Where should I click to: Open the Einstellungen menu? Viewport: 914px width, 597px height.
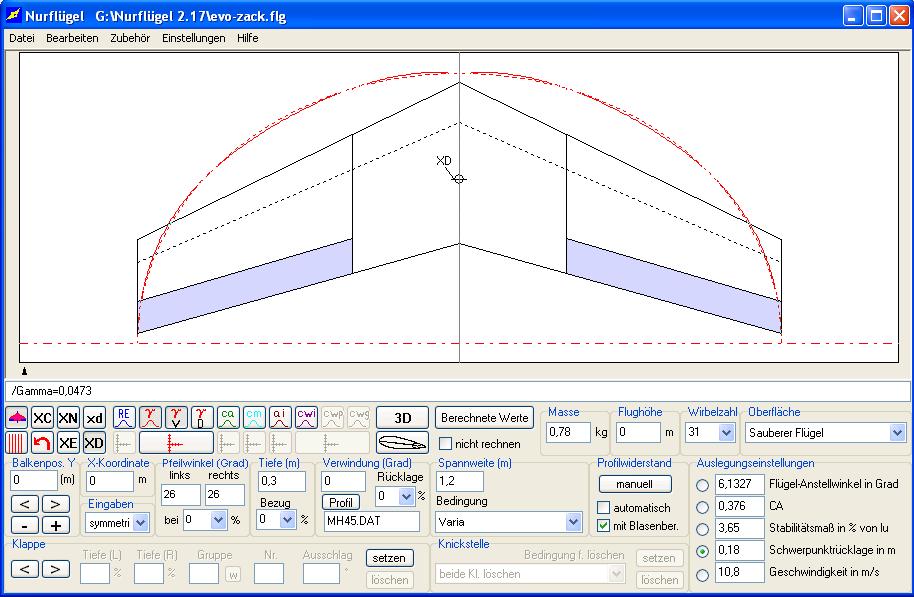coord(193,38)
